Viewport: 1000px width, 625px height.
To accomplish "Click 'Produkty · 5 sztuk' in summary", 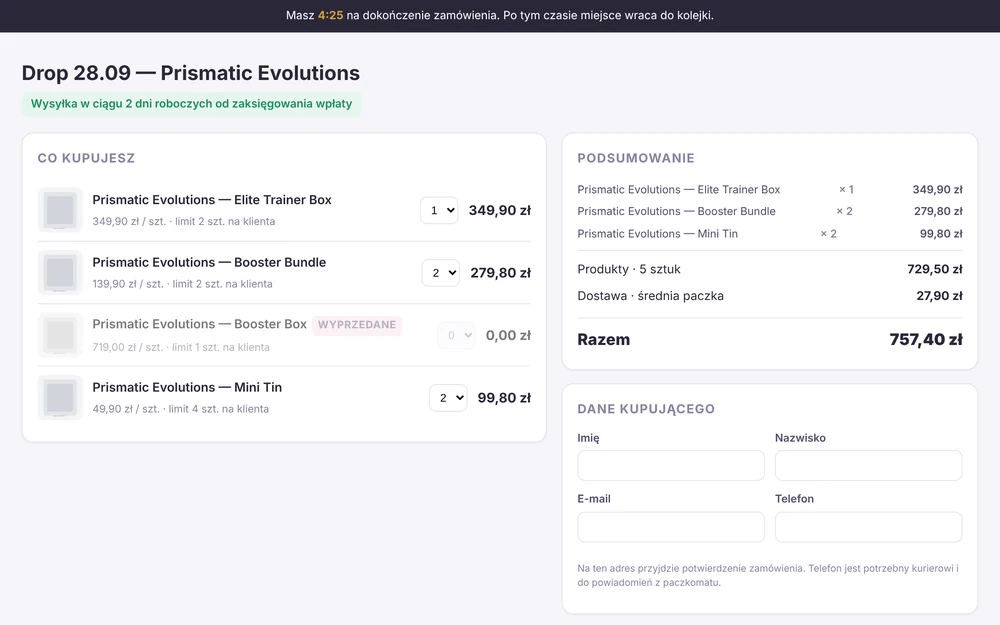I will [x=629, y=269].
